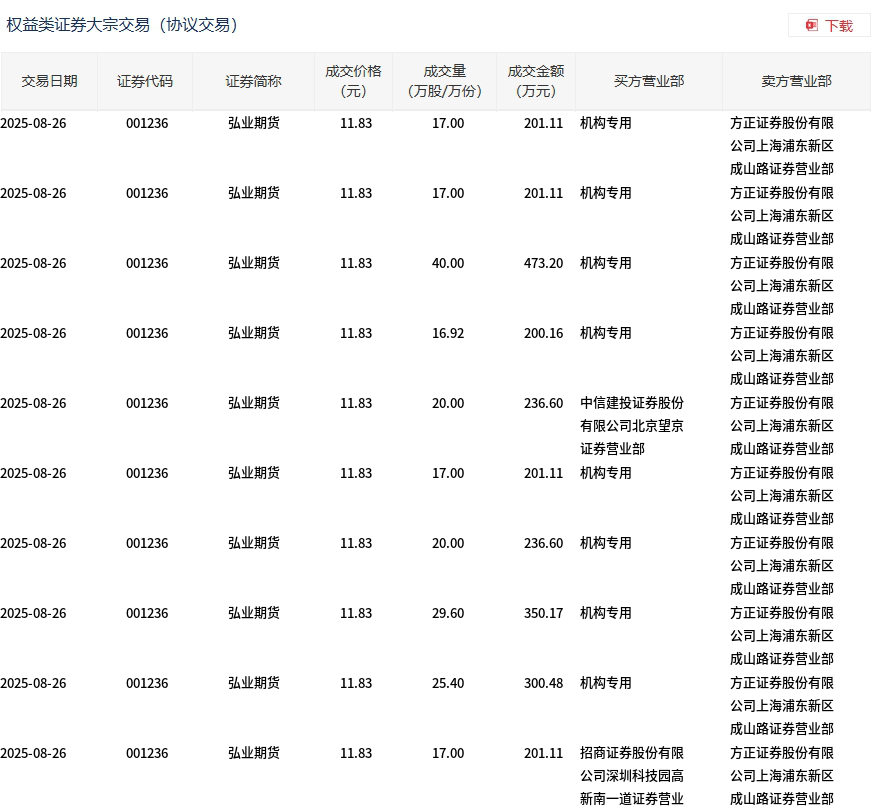872x812 pixels.
Task: Click the 证券简称 column header
Action: click(253, 81)
